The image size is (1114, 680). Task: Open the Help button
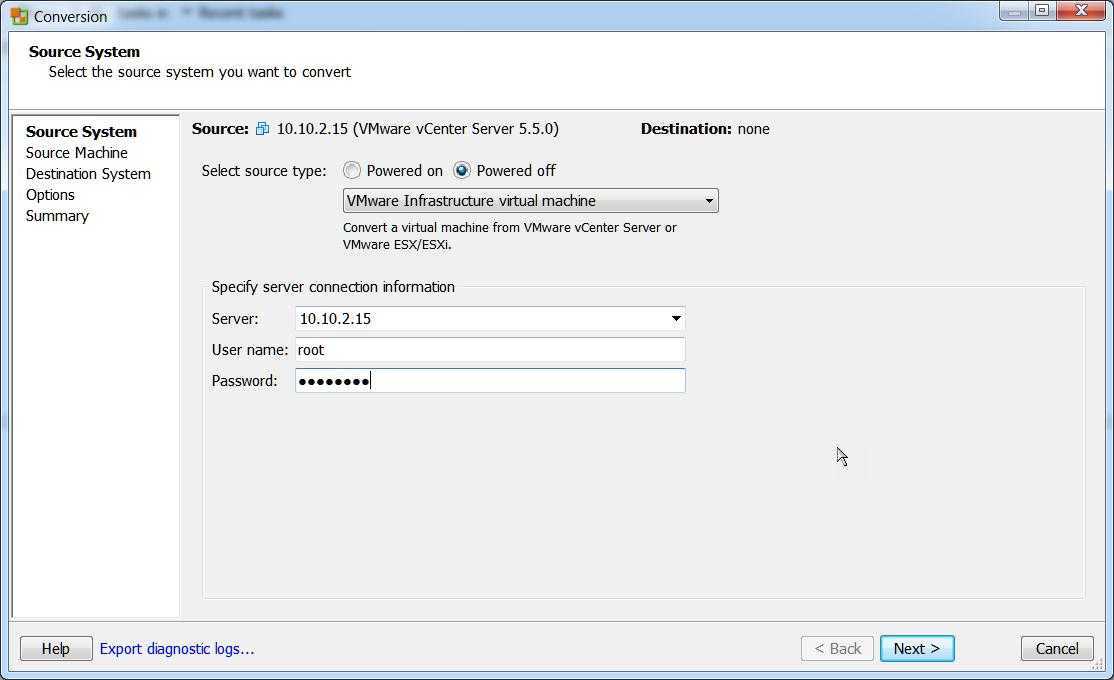pos(56,648)
